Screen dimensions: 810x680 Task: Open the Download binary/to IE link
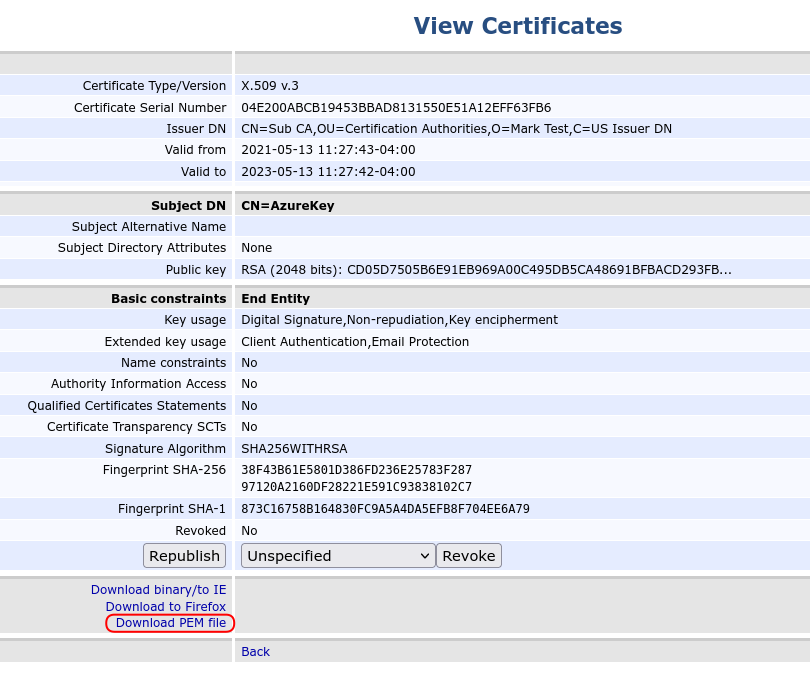(158, 590)
